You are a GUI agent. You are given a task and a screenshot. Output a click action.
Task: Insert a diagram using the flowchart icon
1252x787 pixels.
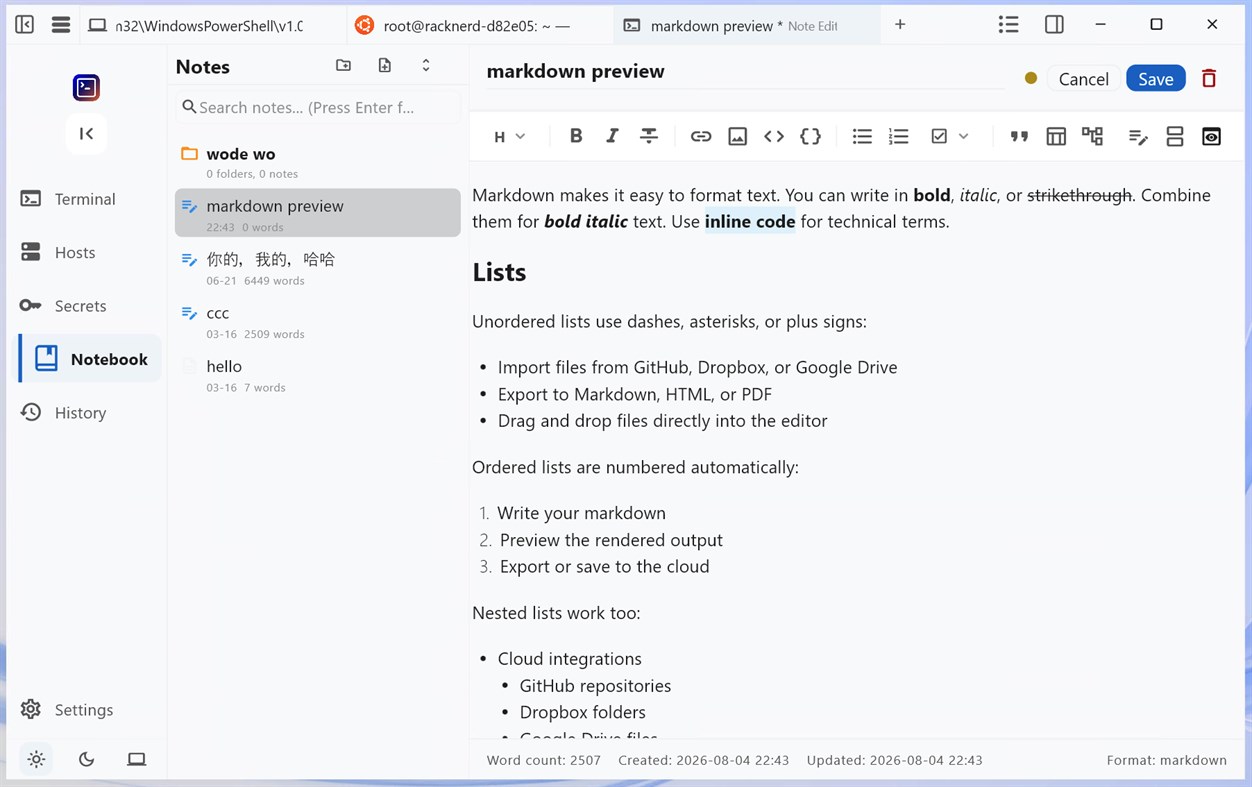click(1092, 136)
